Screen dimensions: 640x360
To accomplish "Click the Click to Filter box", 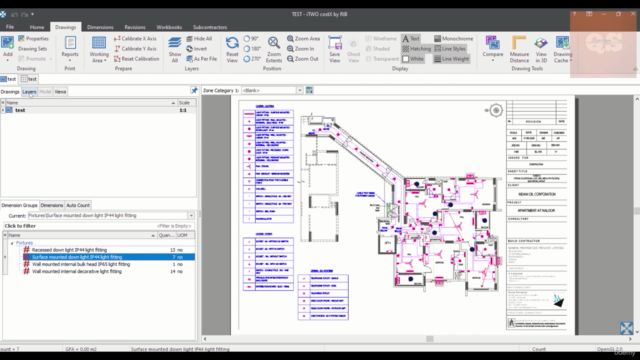I will coord(98,226).
